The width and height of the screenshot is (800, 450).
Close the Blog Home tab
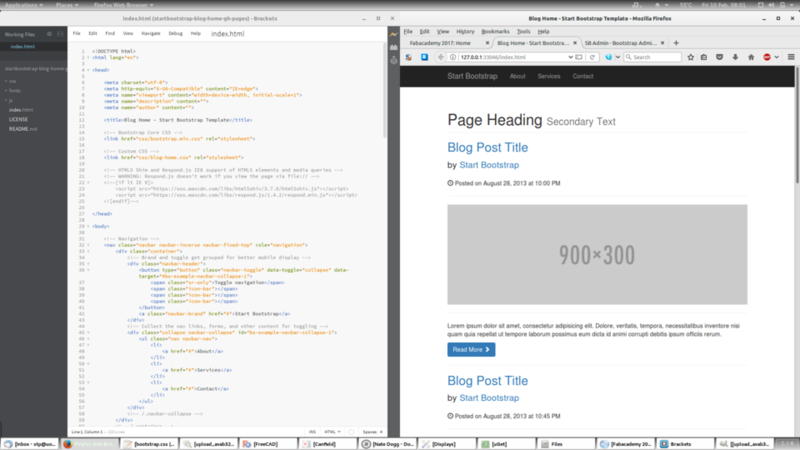point(575,43)
